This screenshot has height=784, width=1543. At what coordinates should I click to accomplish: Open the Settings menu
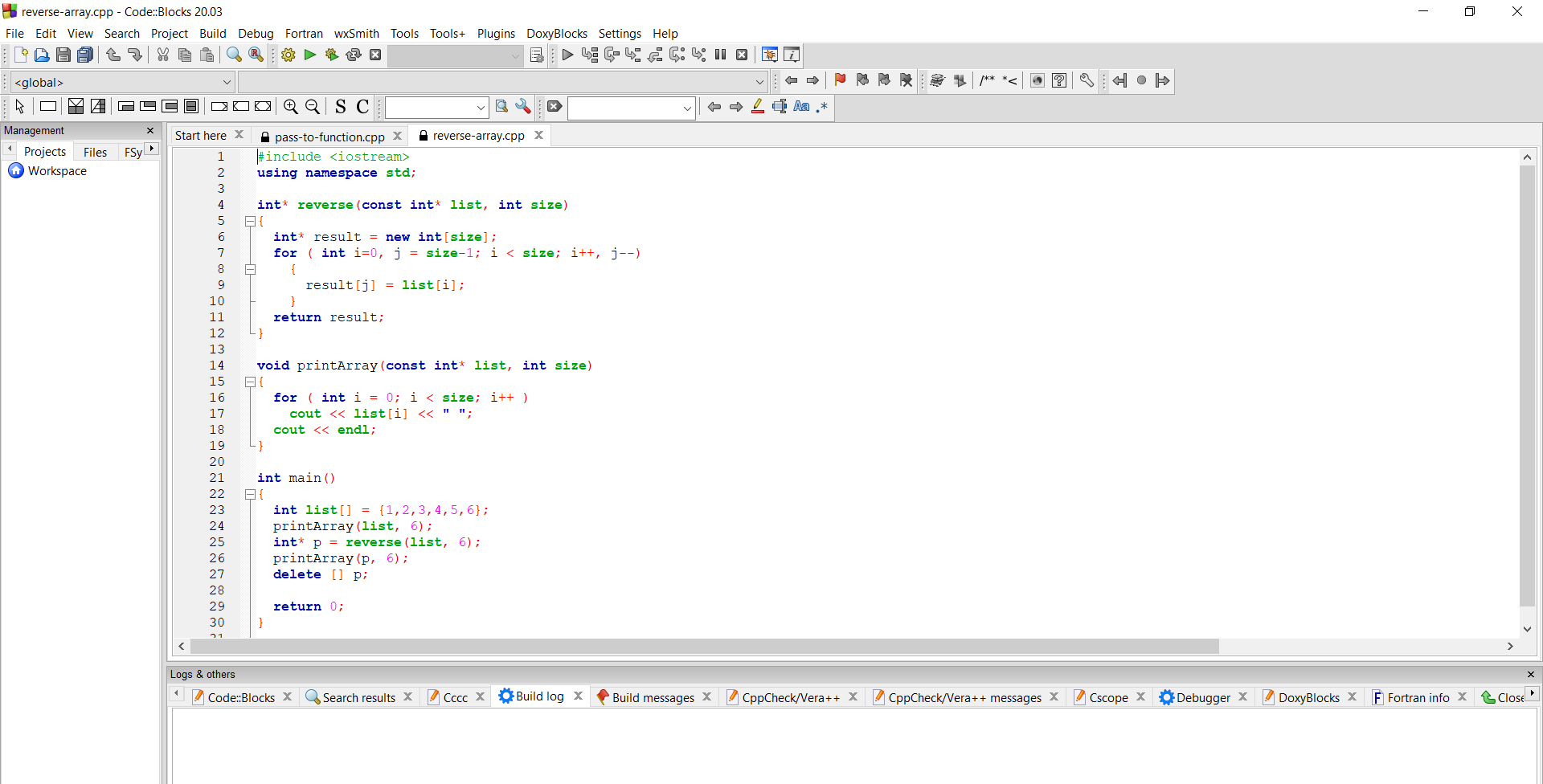[620, 34]
